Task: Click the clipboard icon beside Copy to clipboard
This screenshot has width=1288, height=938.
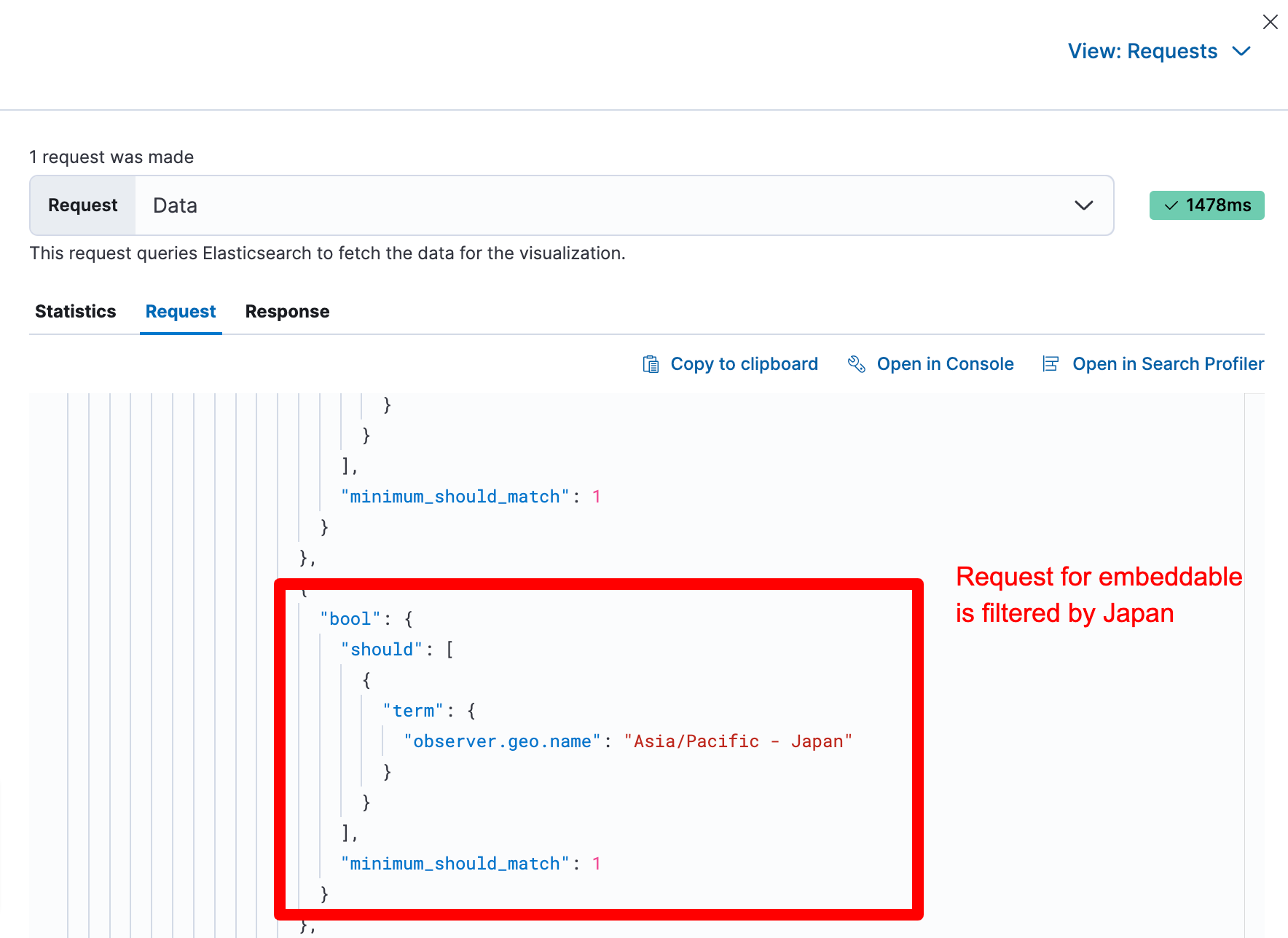Action: (x=650, y=363)
